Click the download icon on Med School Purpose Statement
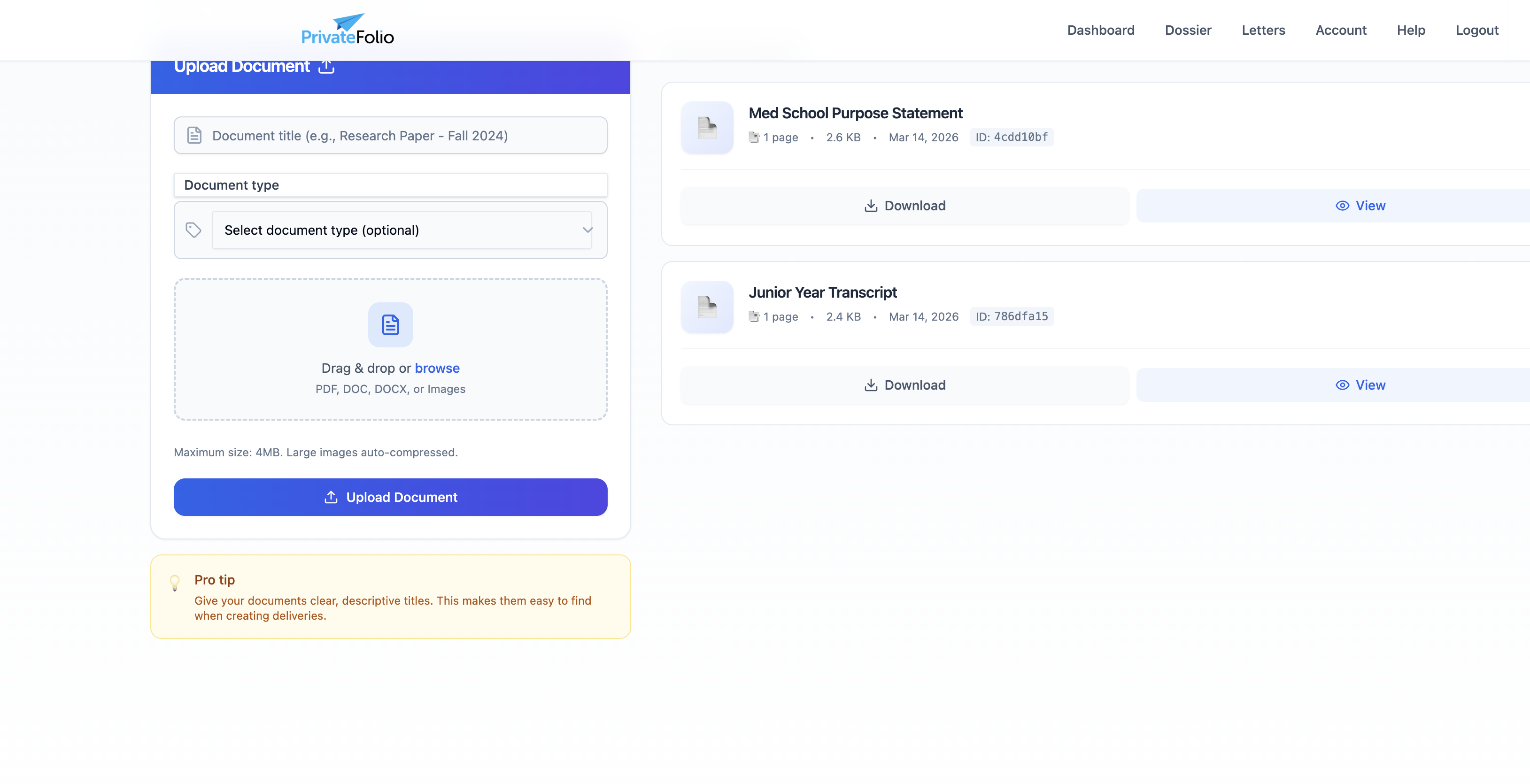The height and width of the screenshot is (784, 1530). point(871,206)
